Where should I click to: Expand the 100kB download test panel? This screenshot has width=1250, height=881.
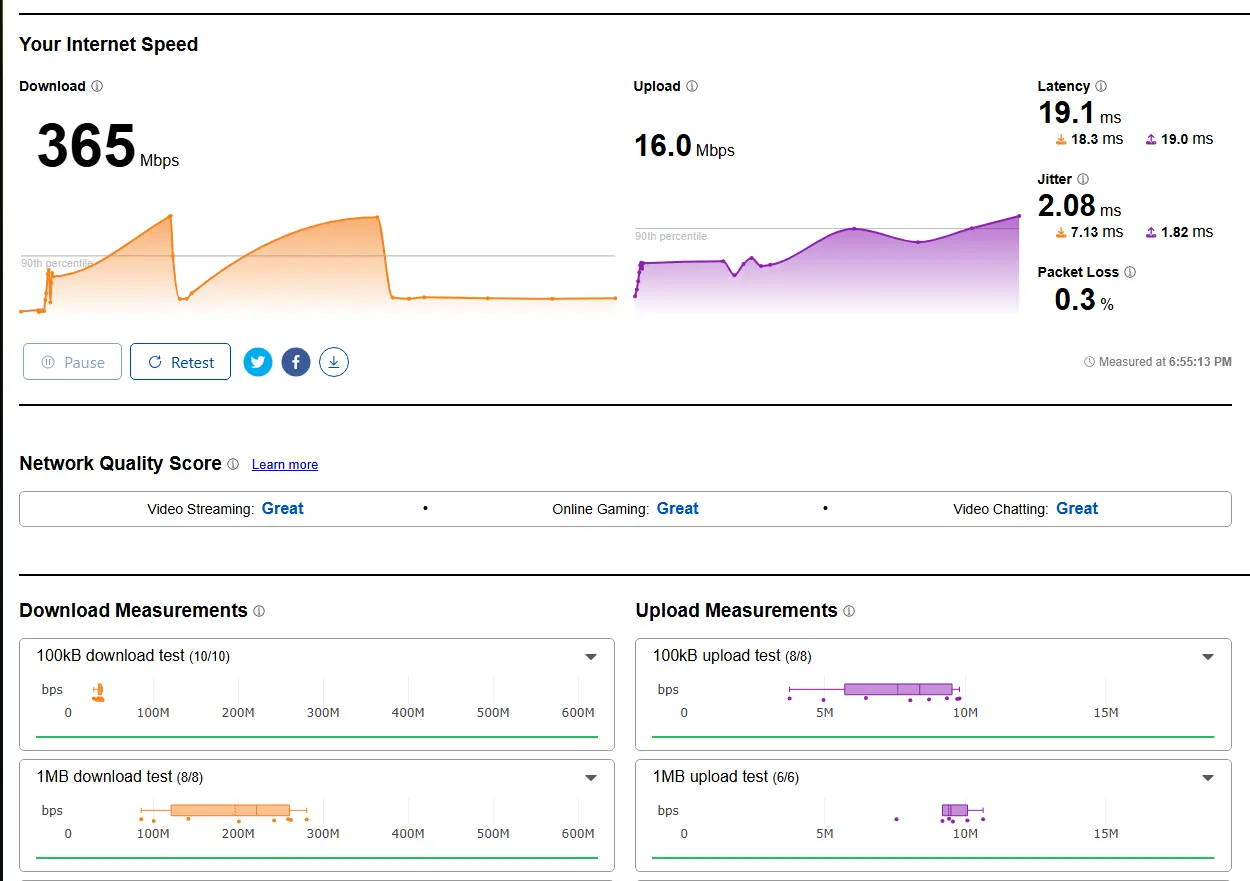click(591, 657)
